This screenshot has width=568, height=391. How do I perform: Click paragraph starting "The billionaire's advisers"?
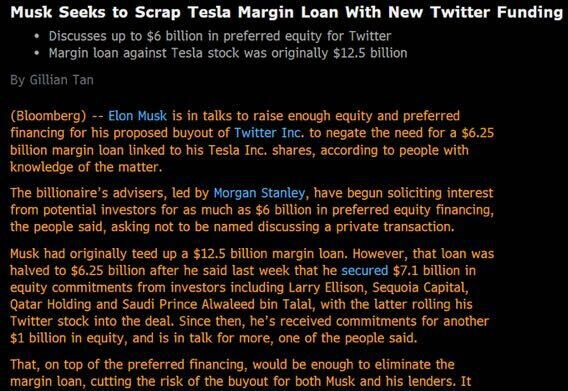point(252,210)
